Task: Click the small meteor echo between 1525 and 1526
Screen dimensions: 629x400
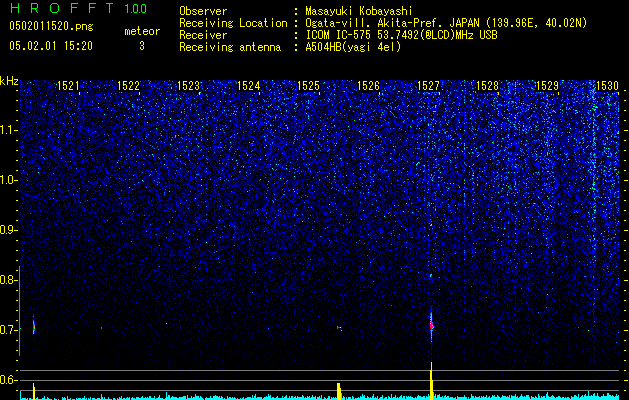Action: point(339,328)
